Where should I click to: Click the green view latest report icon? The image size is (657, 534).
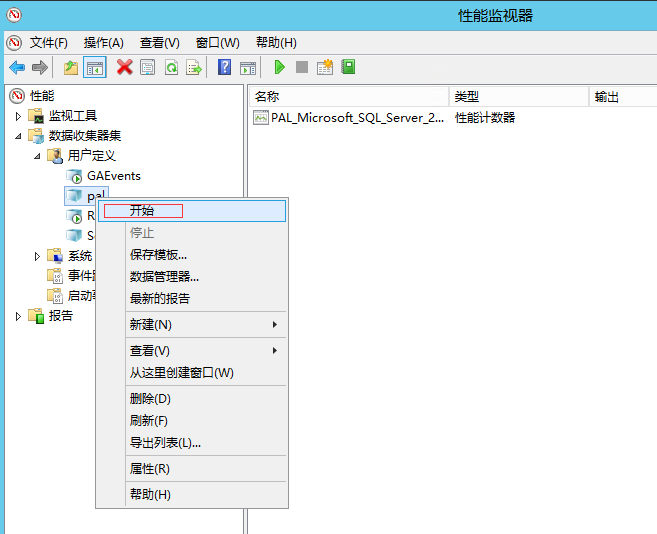(x=348, y=67)
